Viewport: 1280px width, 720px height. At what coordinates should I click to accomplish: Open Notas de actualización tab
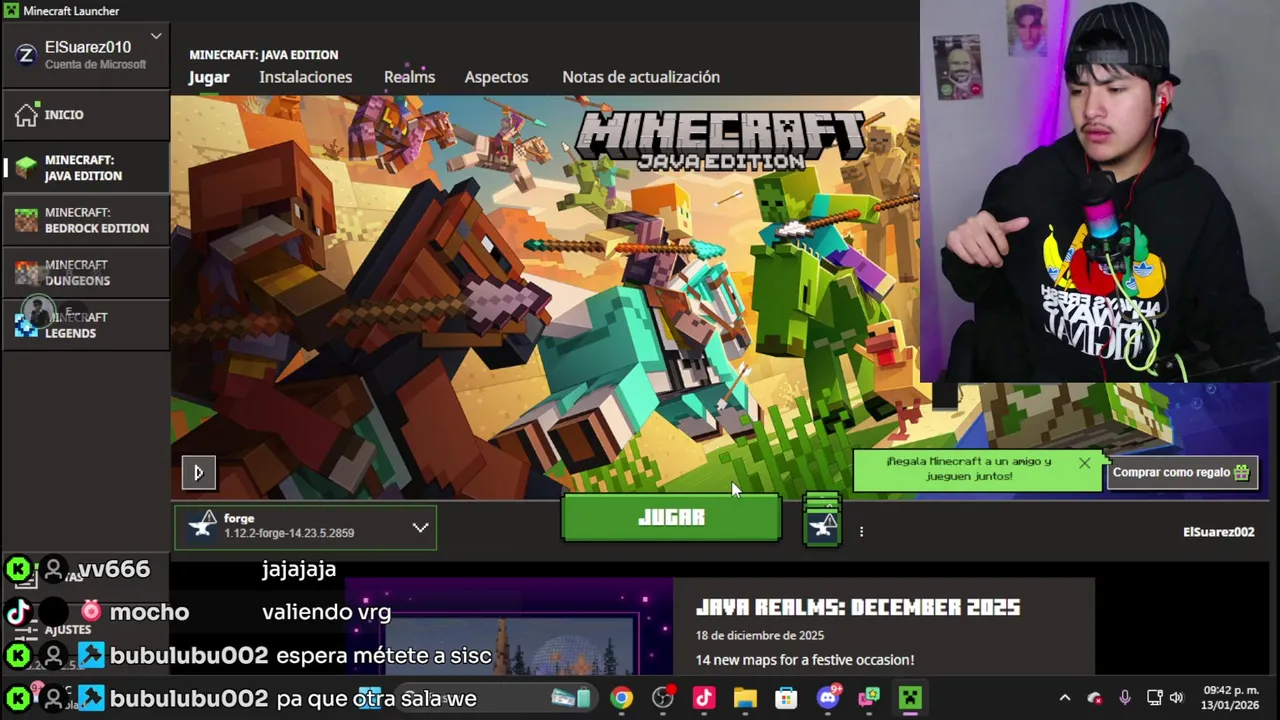(641, 77)
